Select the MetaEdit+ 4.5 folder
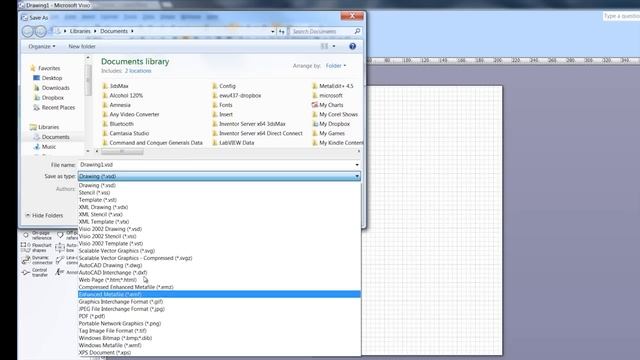Viewport: 640px width, 360px height. (333, 86)
